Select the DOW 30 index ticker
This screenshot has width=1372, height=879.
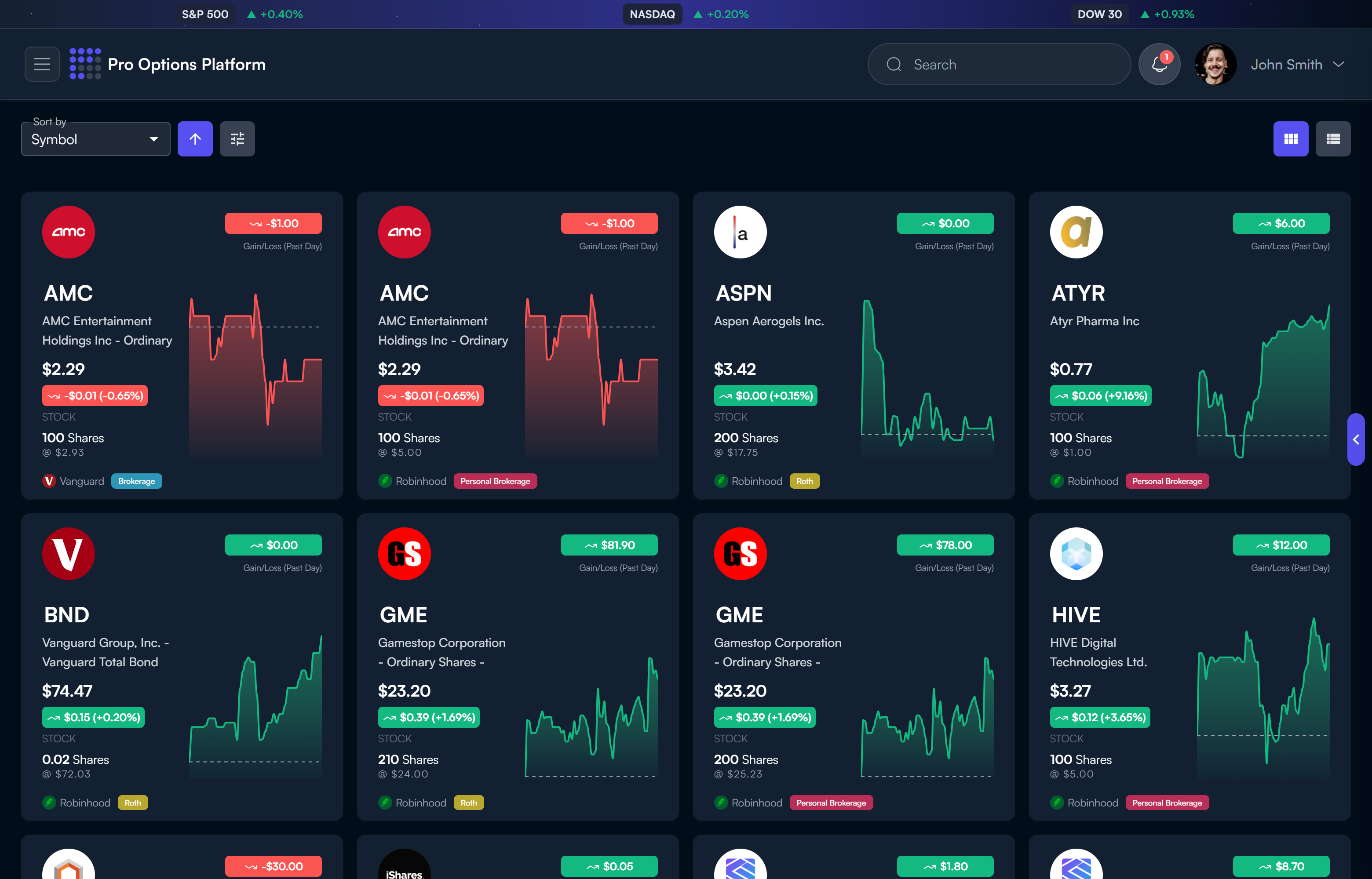(1100, 14)
